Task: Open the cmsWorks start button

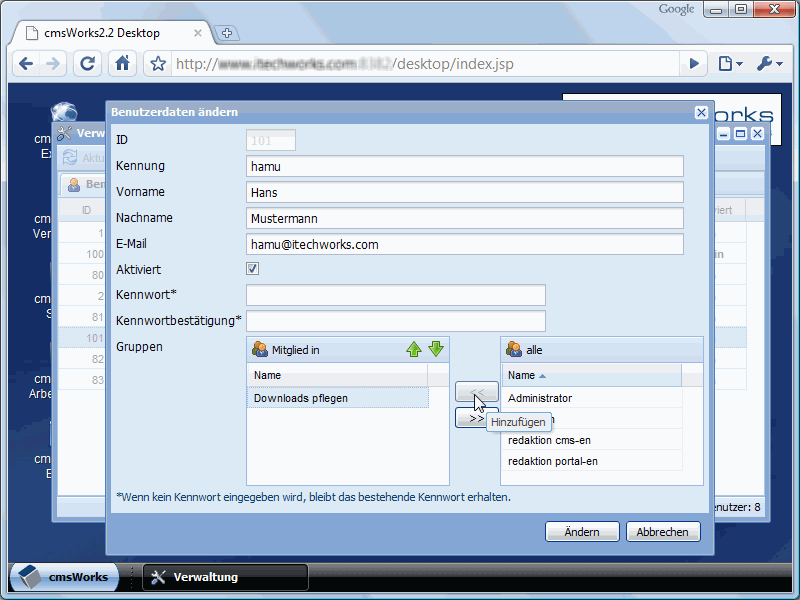Action: pyautogui.click(x=64, y=577)
